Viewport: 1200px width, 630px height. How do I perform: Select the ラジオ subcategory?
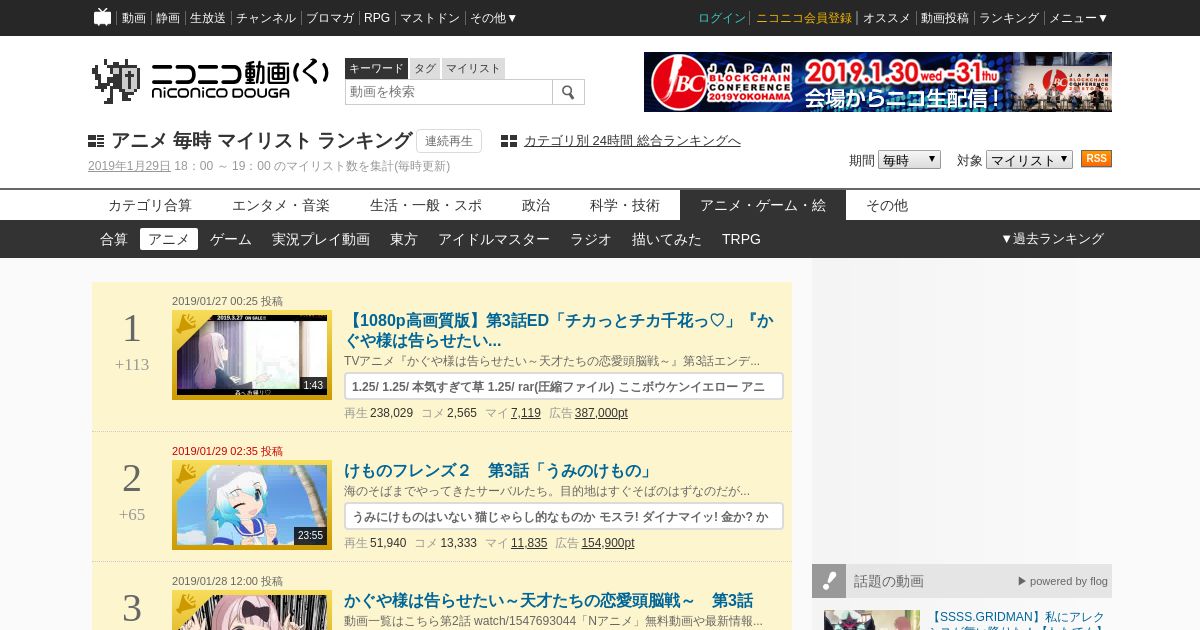coord(591,239)
